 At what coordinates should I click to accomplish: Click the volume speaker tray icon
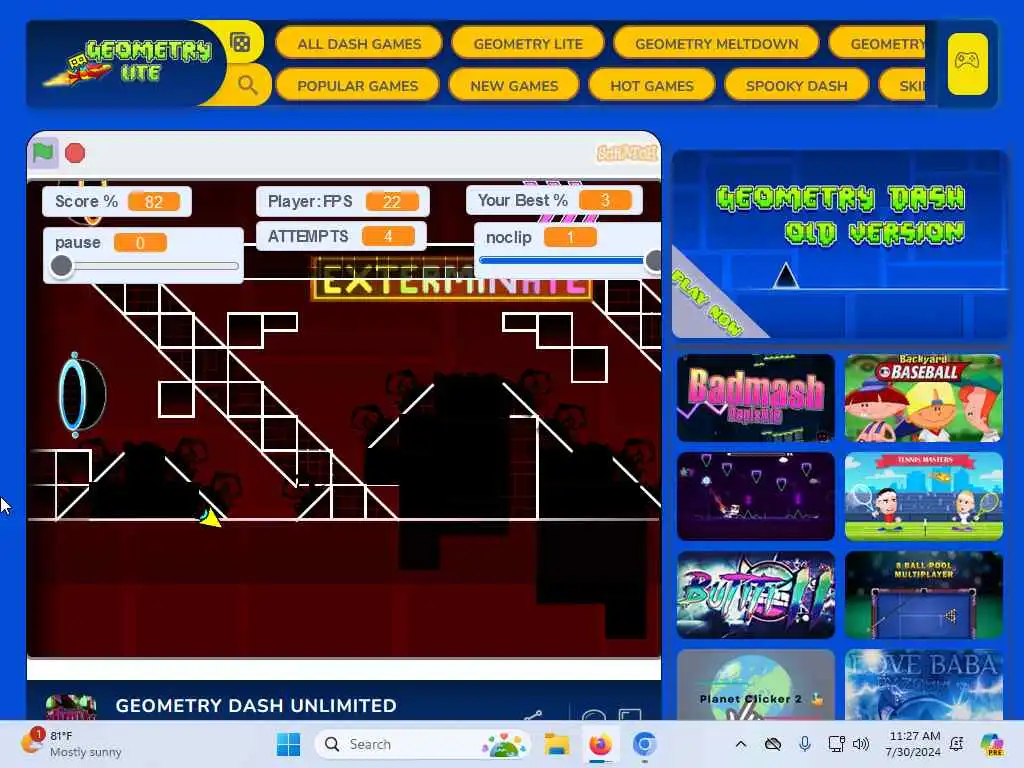(x=861, y=744)
